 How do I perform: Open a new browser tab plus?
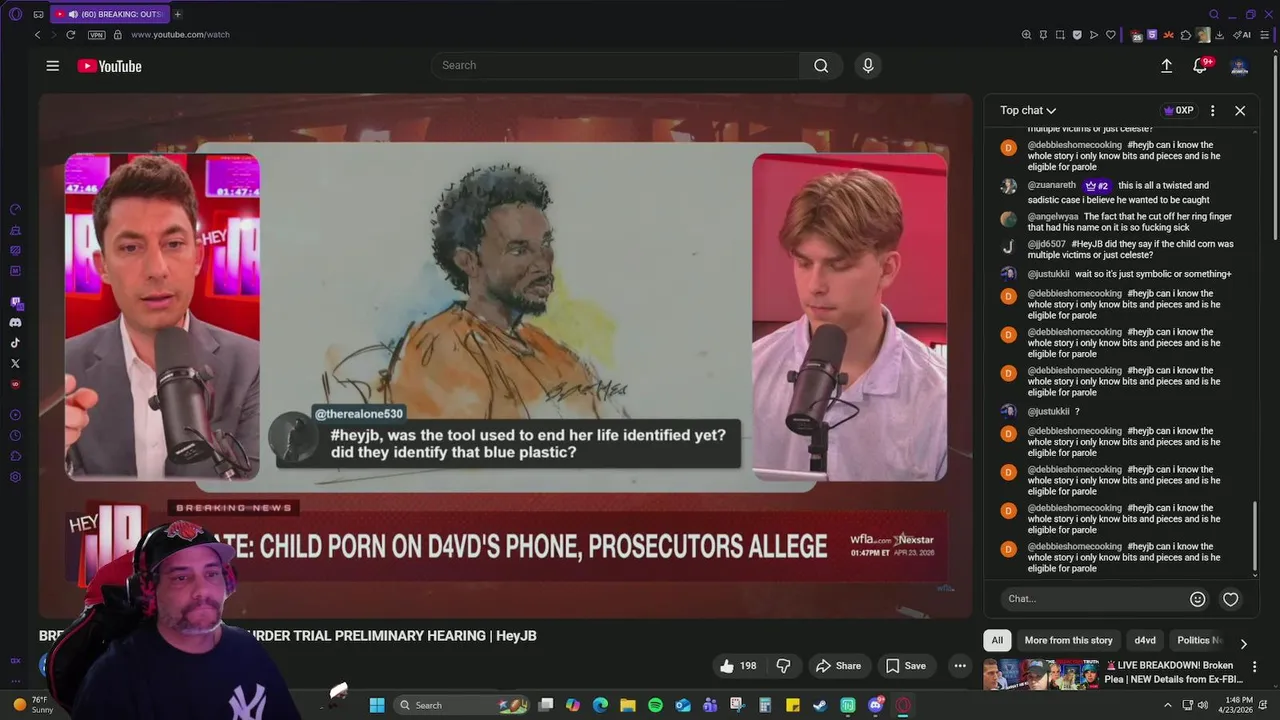click(178, 14)
